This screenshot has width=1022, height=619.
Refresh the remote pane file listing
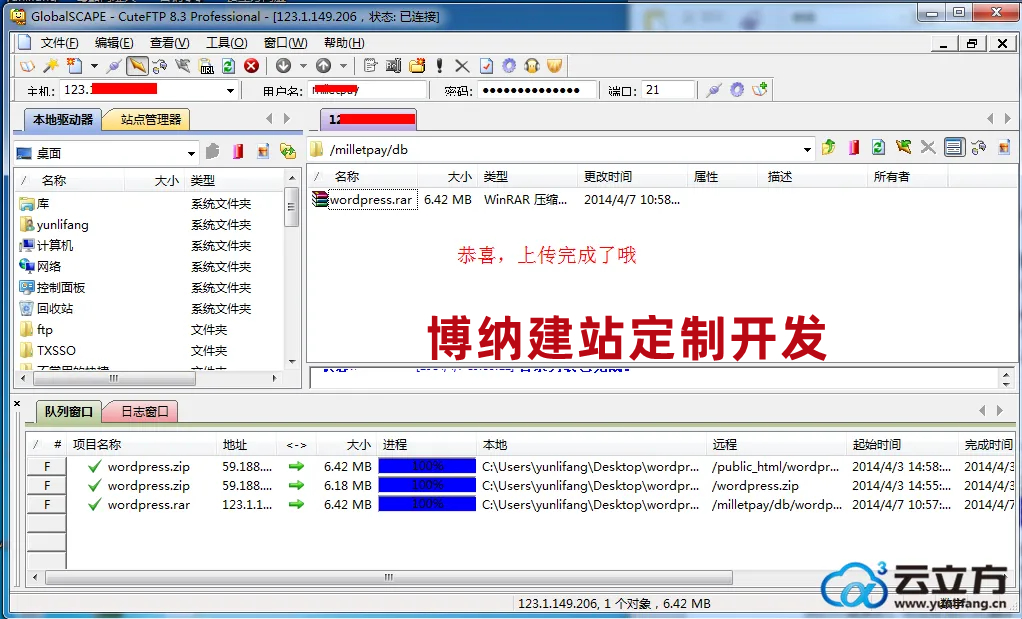pos(878,148)
